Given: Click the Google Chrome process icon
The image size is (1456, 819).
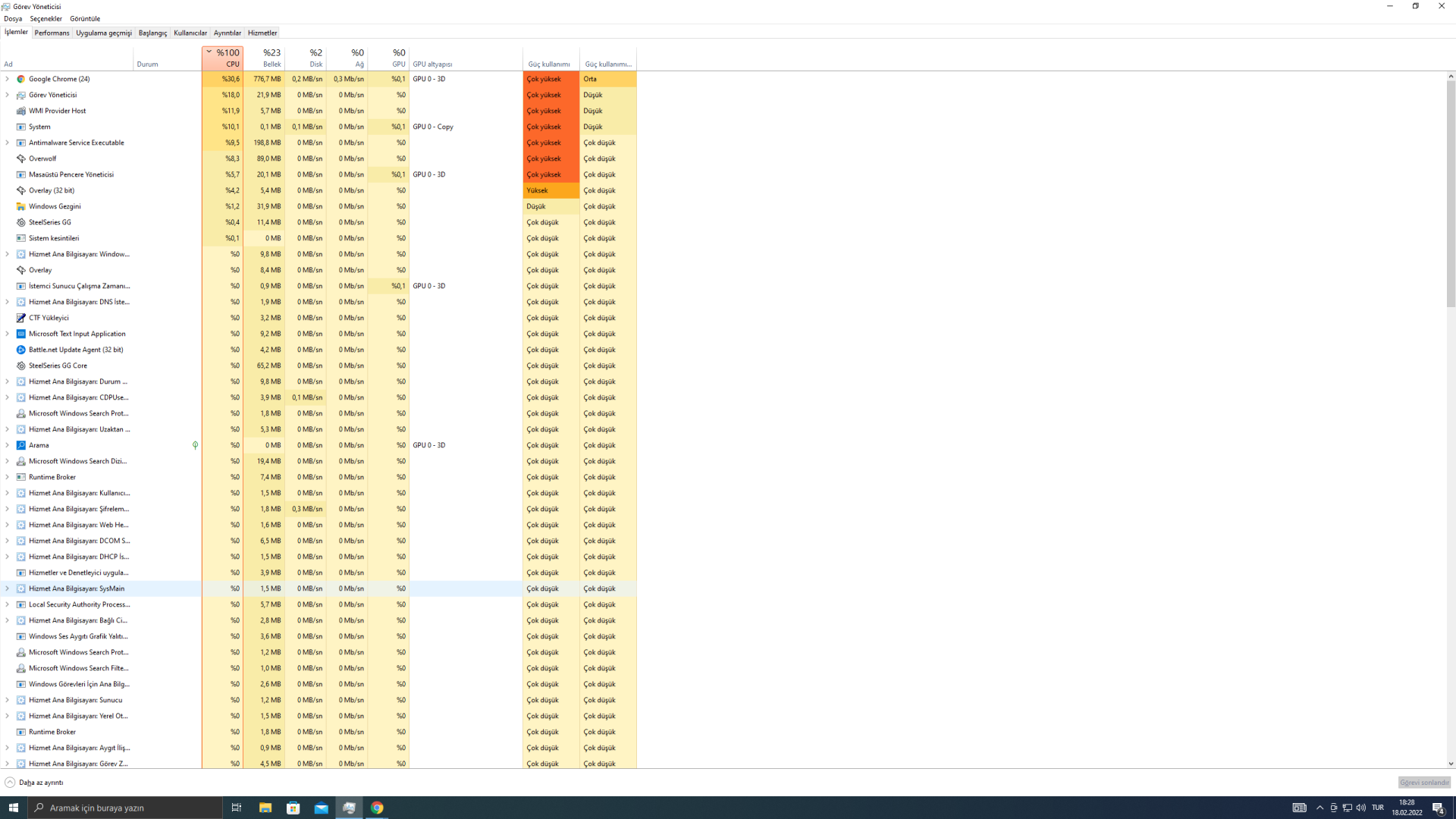Looking at the screenshot, I should point(21,79).
